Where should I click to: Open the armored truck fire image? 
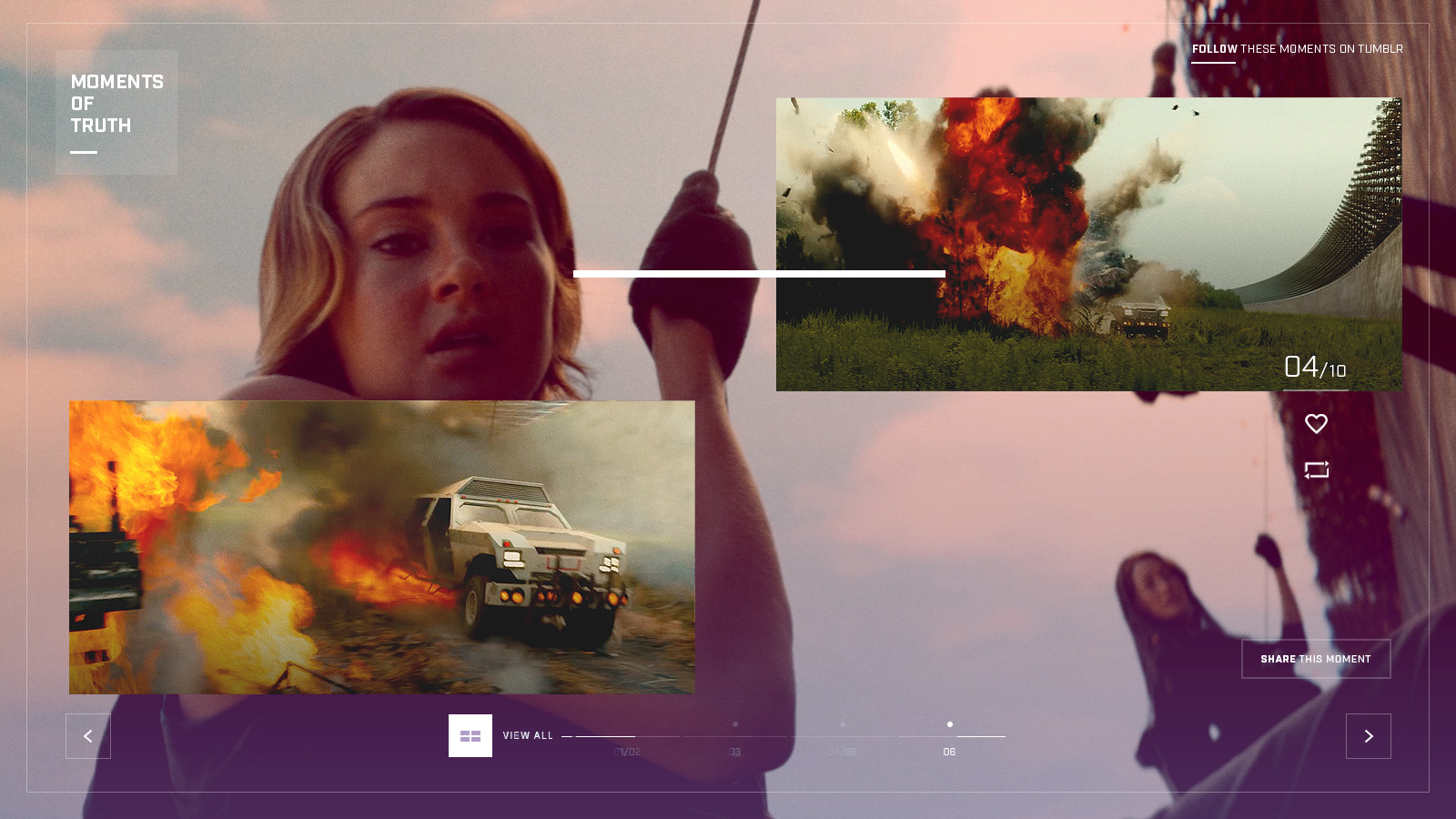pyautogui.click(x=381, y=547)
